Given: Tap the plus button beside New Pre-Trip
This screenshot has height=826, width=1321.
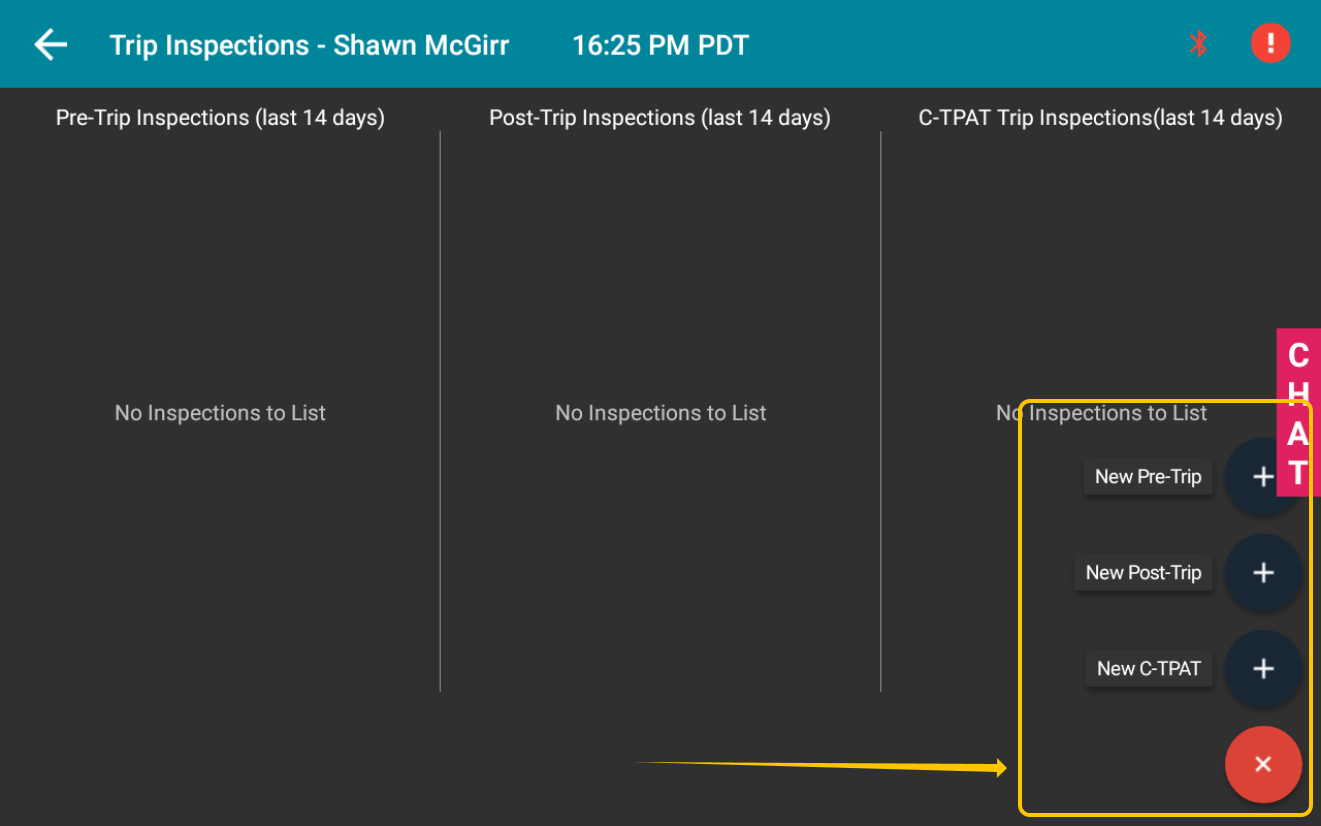Looking at the screenshot, I should [1263, 477].
